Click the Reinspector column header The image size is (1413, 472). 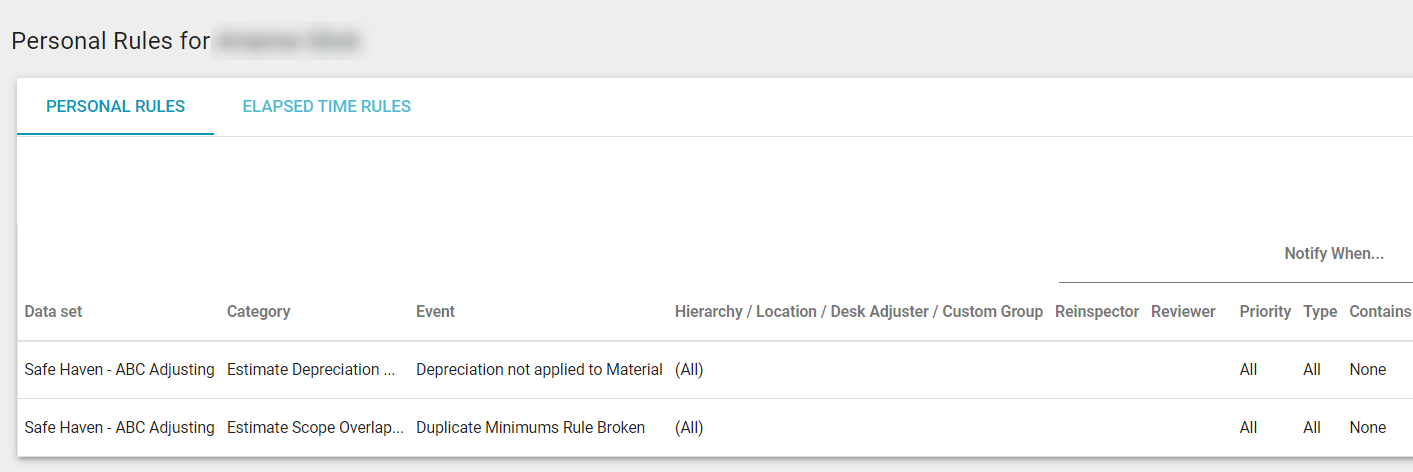pos(1097,311)
